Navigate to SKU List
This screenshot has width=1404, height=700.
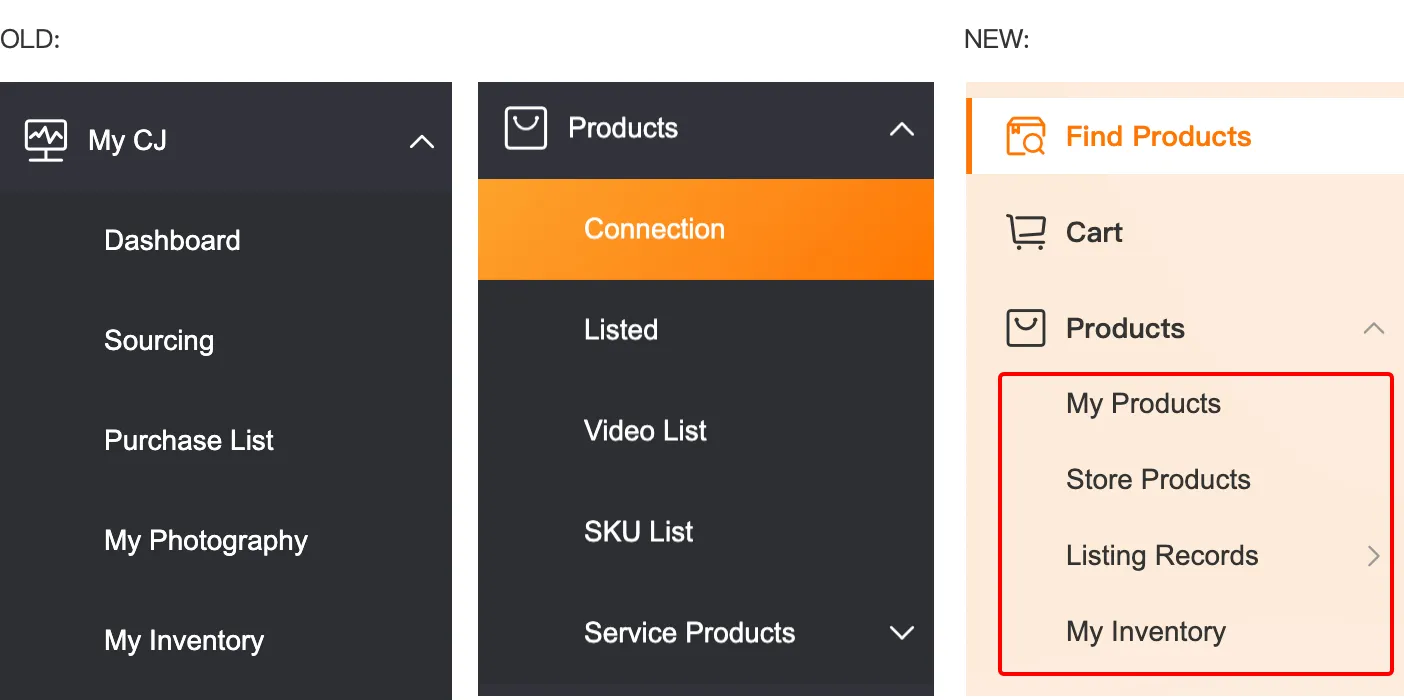638,532
